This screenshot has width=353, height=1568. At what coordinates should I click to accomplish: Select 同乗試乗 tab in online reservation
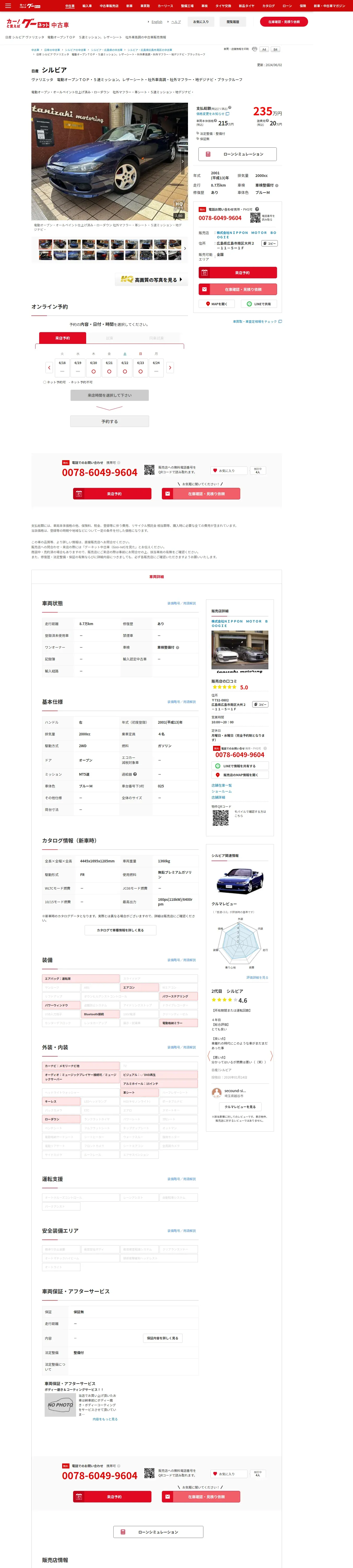tap(156, 338)
